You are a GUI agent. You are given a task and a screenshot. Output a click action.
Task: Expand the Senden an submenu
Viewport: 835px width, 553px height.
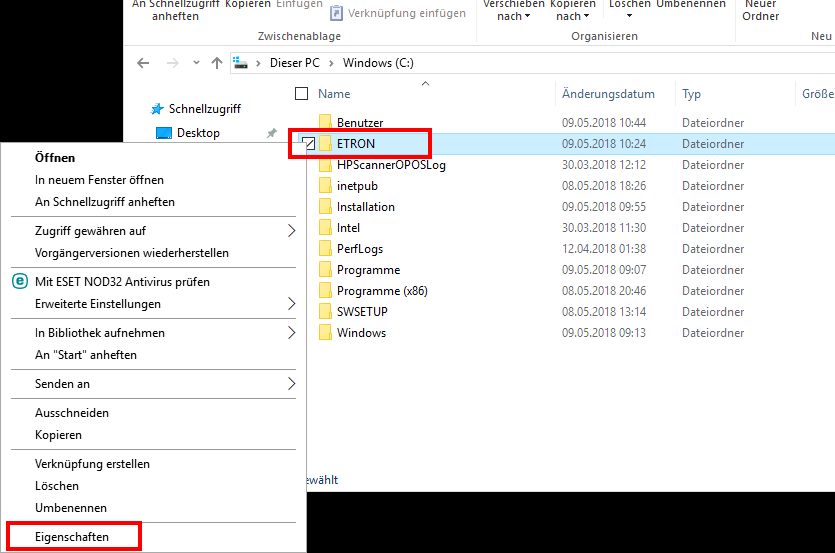291,384
